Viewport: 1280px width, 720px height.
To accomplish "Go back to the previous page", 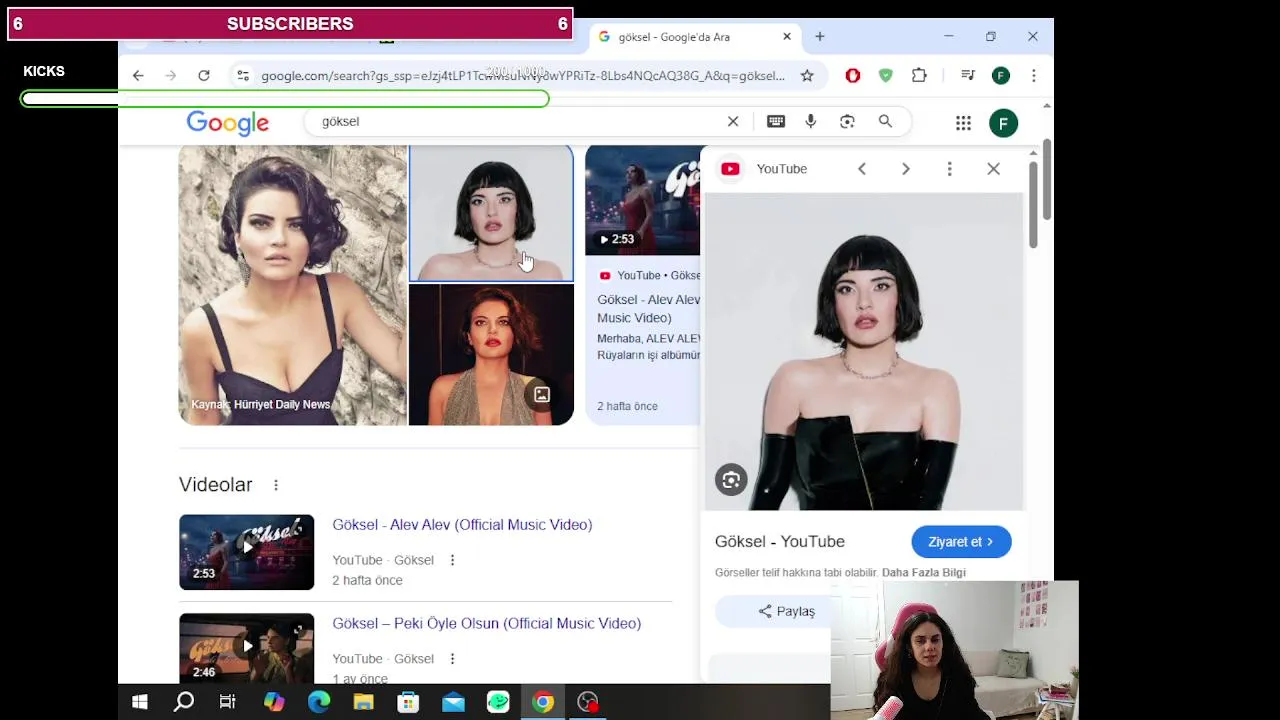I will pos(138,76).
